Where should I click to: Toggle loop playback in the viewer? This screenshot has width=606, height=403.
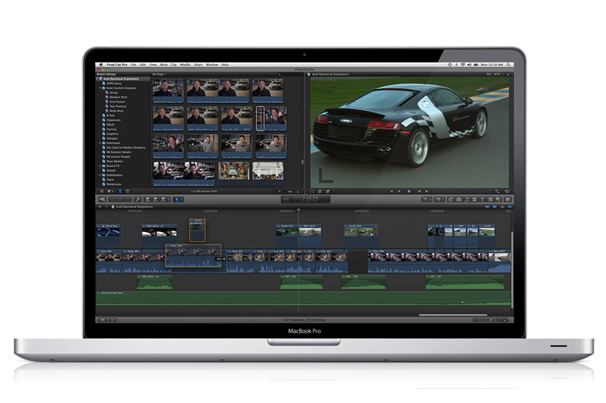pyautogui.click(x=507, y=191)
